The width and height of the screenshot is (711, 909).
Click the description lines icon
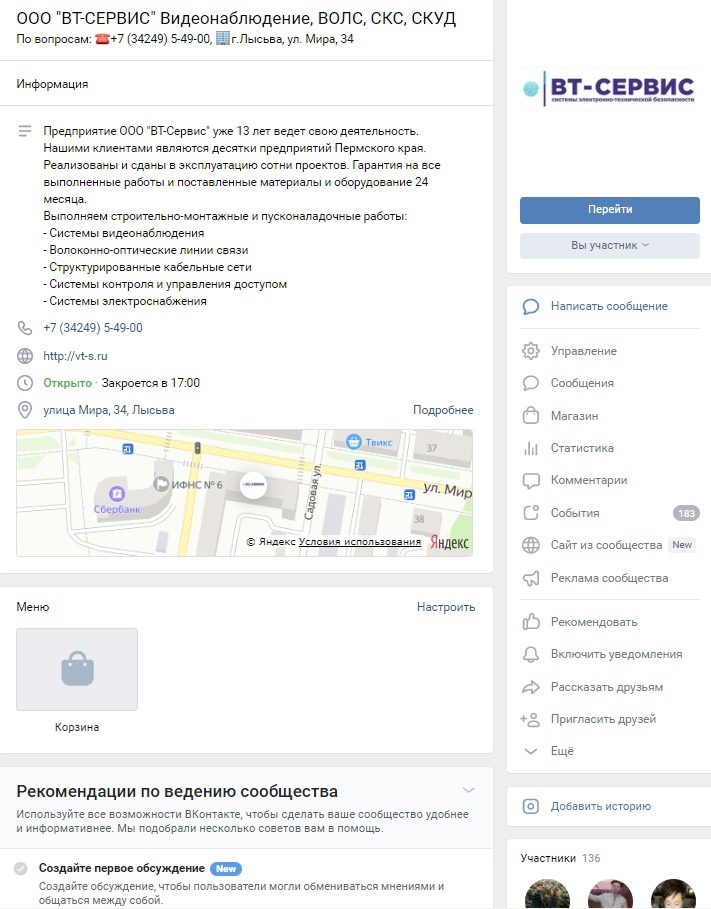tap(25, 131)
